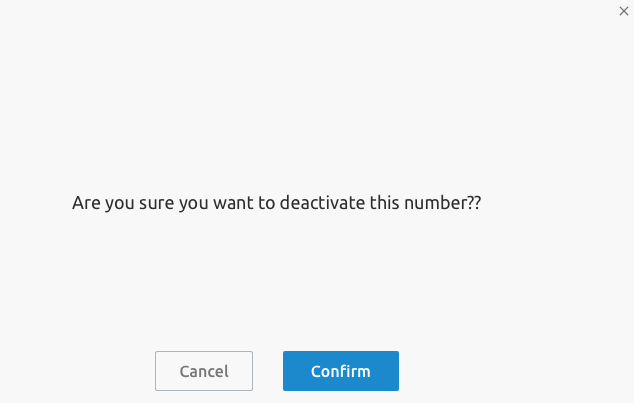The width and height of the screenshot is (634, 403).
Task: Cancel the number deactivation
Action: pyautogui.click(x=204, y=371)
